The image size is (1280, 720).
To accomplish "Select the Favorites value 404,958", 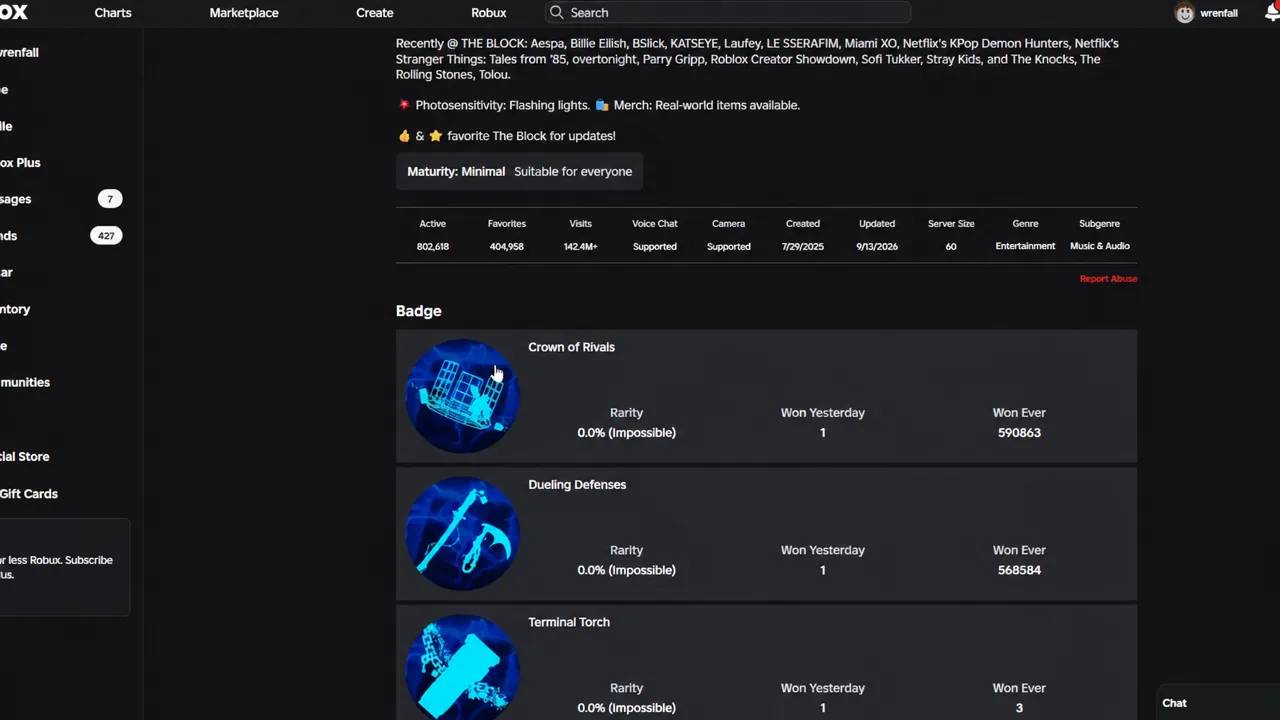I will pos(507,247).
